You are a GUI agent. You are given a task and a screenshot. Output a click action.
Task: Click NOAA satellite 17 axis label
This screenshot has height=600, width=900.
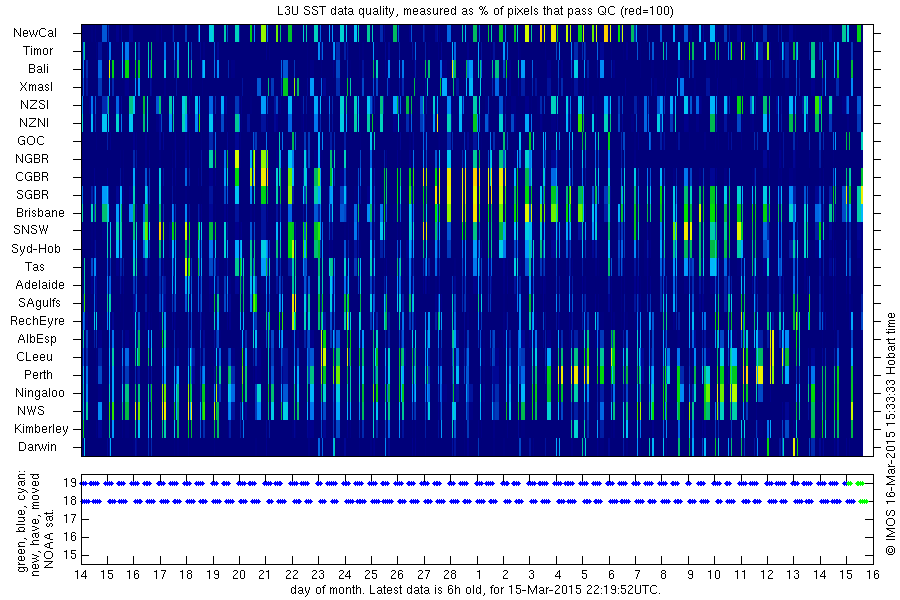[70, 519]
